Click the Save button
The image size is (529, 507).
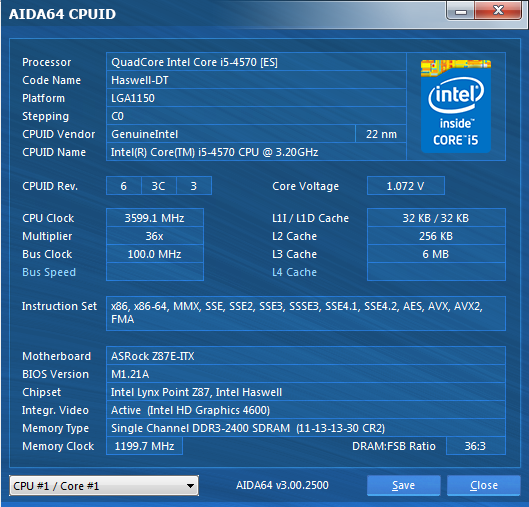403,485
